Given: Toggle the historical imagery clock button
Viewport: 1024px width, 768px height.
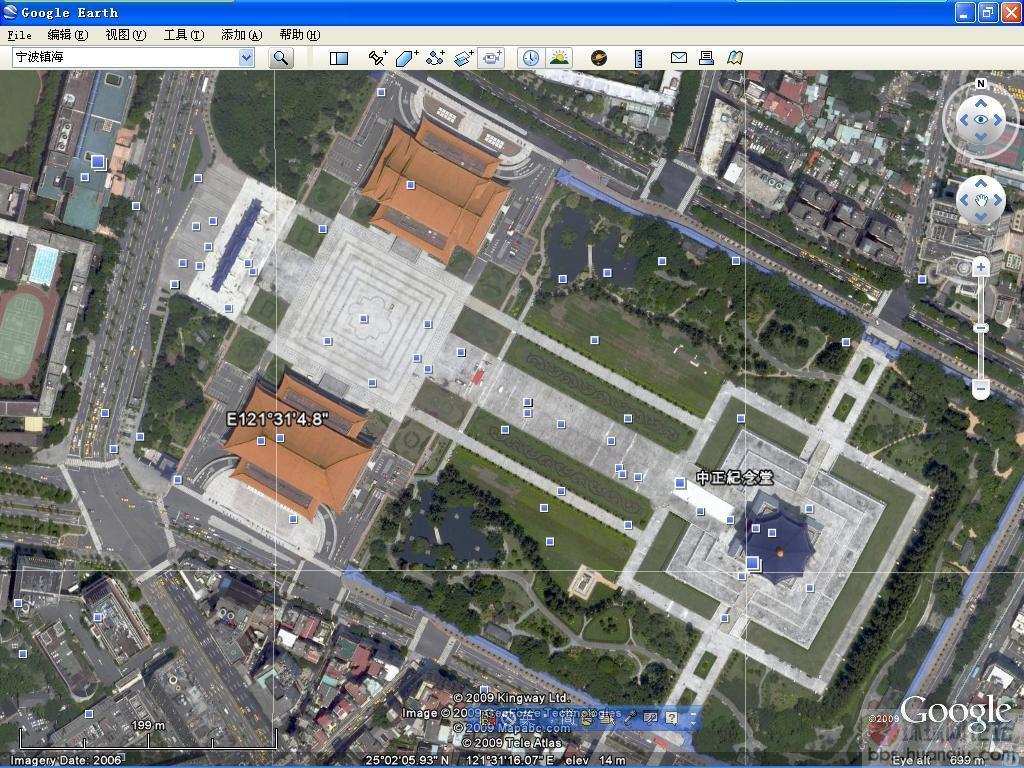Looking at the screenshot, I should coord(530,58).
